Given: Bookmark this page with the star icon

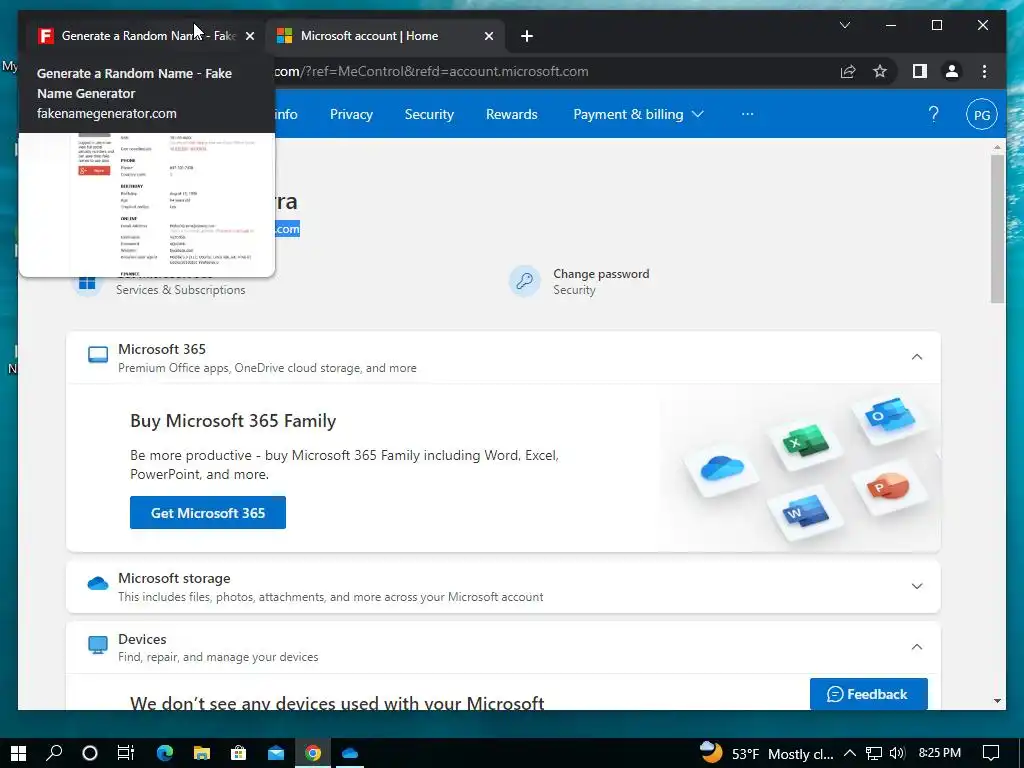Looking at the screenshot, I should tap(880, 71).
